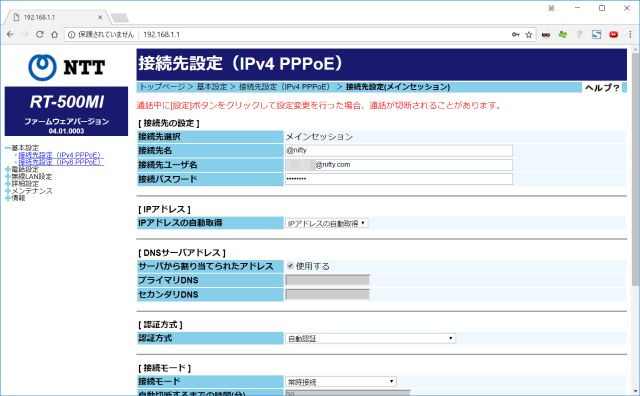The height and width of the screenshot is (396, 640).
Task: Bookmark this page with the star icon
Action: click(x=529, y=35)
